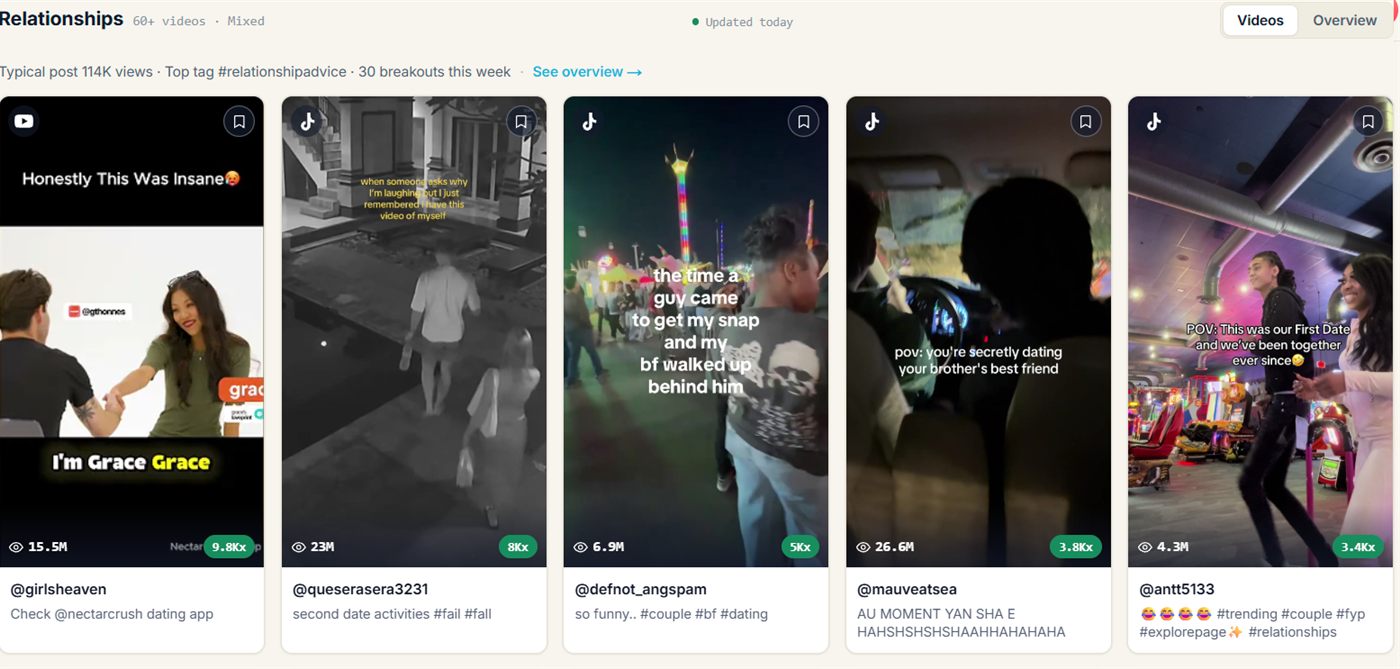The image size is (1400, 669).
Task: Click the Relationships section heading
Action: pos(62,19)
